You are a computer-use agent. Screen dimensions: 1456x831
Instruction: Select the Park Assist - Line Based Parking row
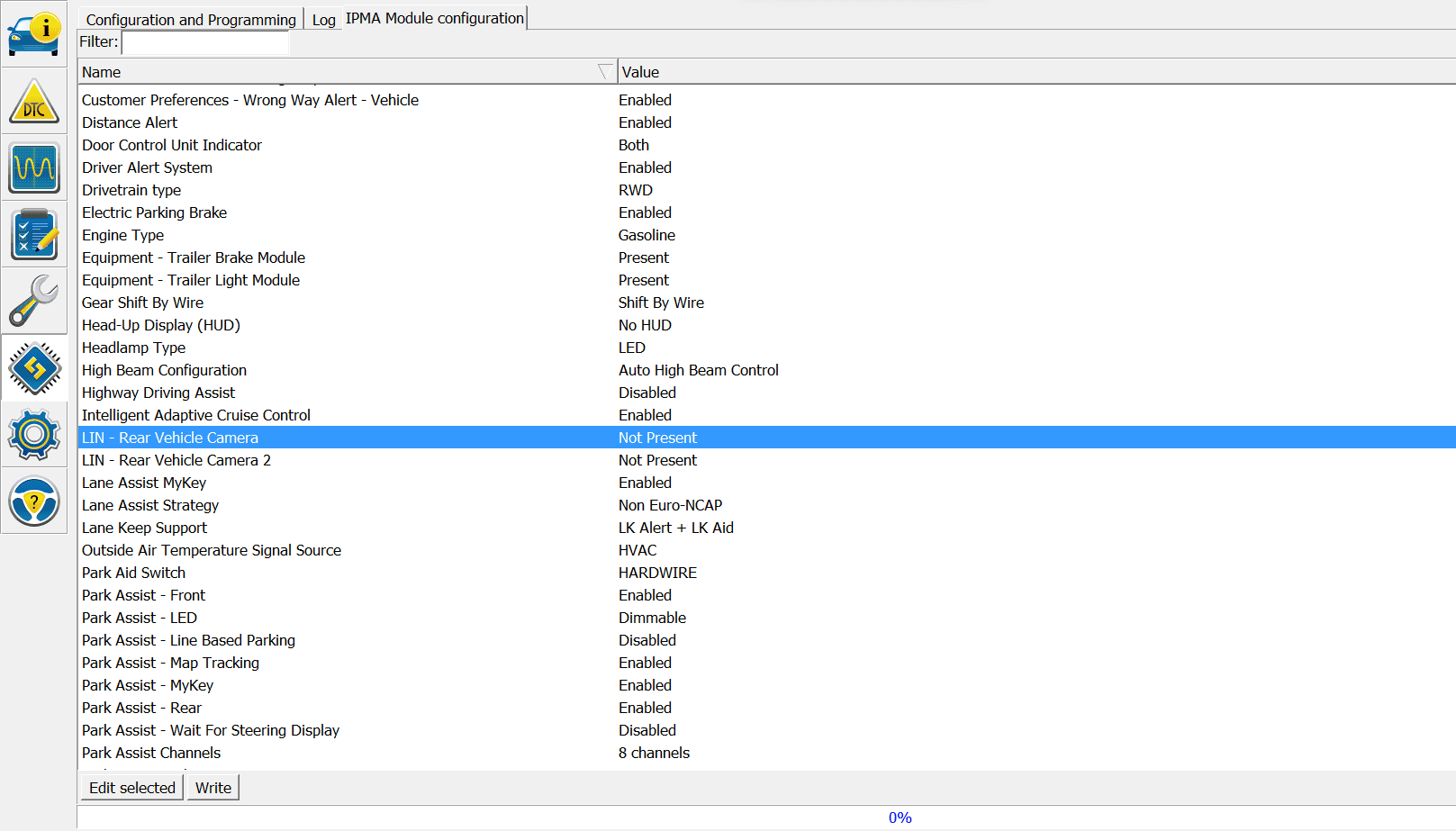pos(188,640)
